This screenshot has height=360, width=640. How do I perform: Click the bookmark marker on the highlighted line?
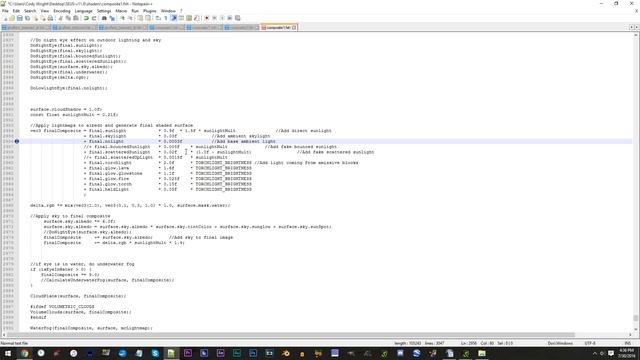point(17,141)
